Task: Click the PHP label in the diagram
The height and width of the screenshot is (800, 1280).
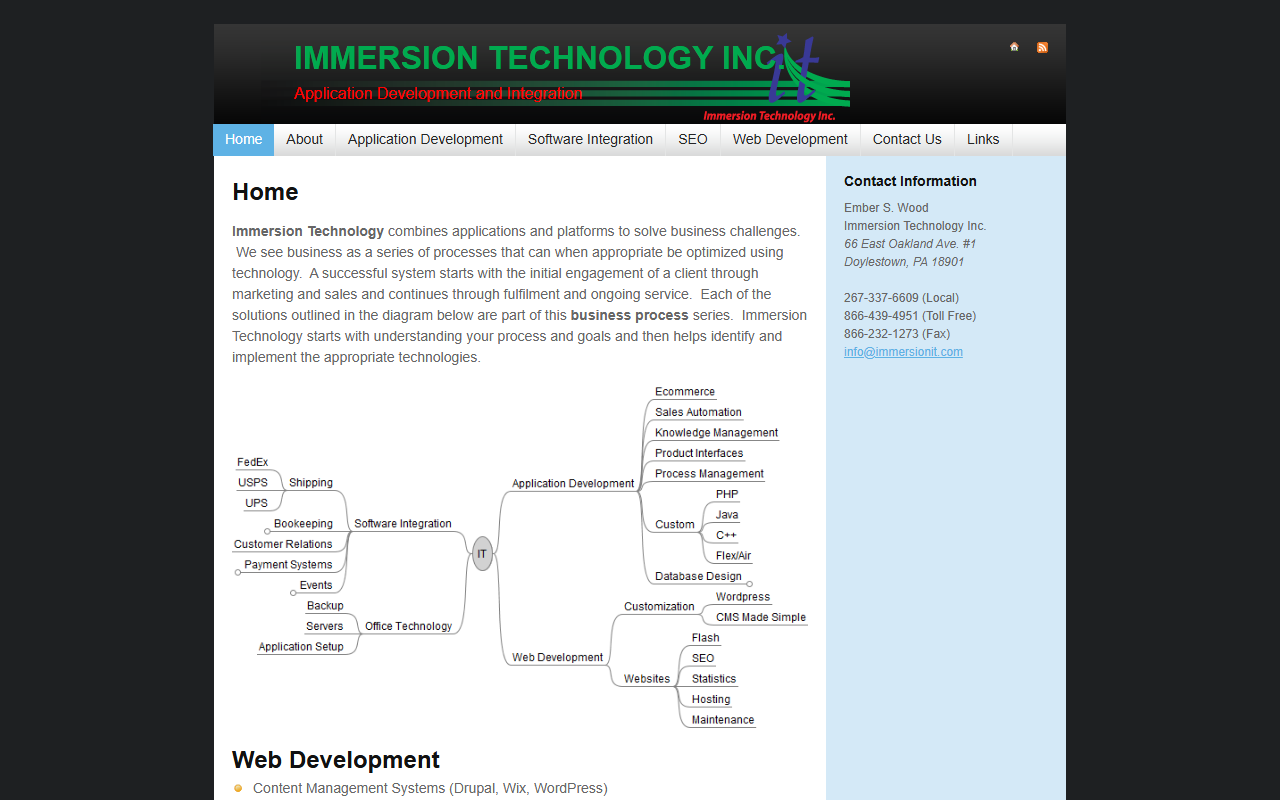Action: coord(727,494)
